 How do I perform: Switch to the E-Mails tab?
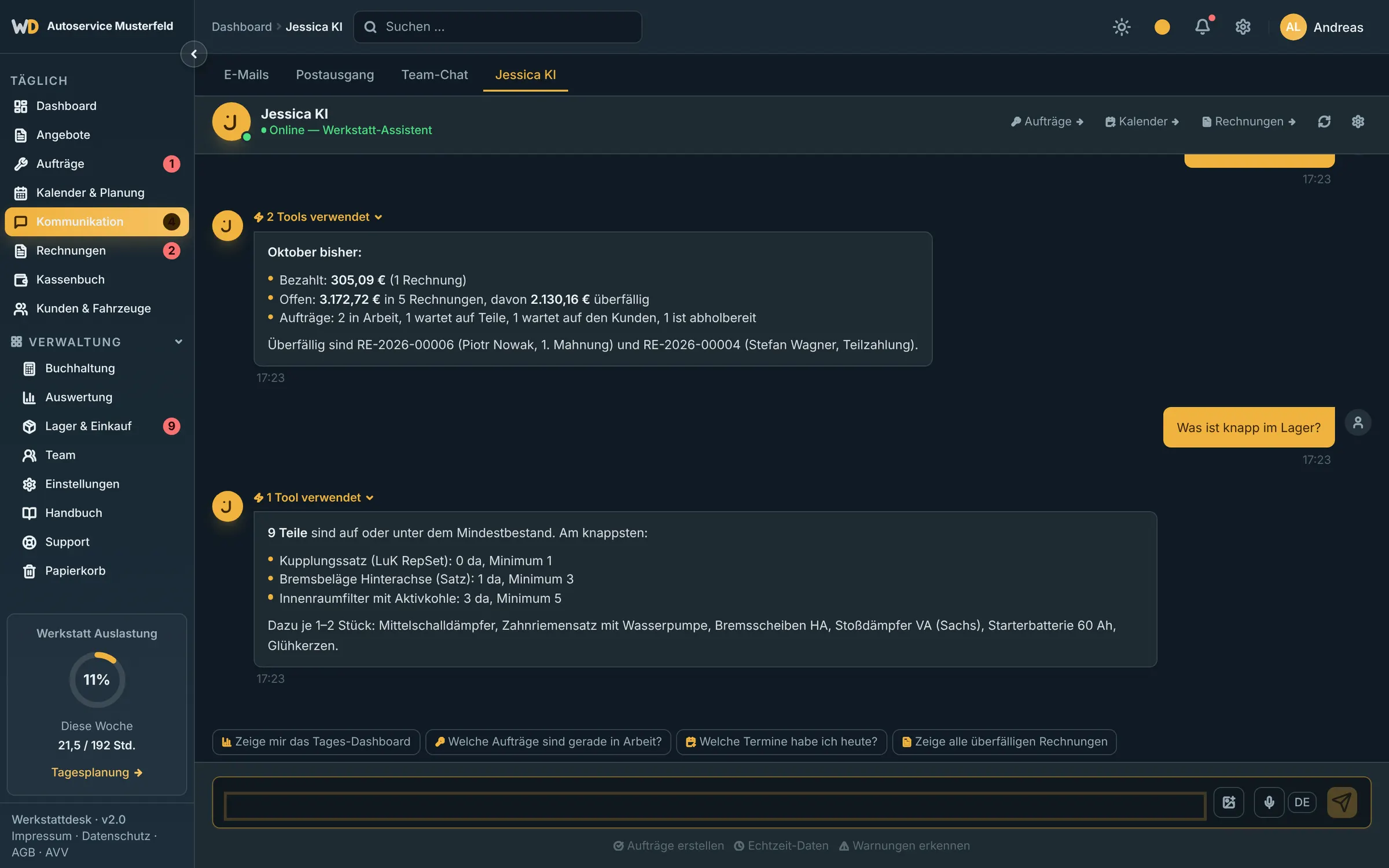pos(247,75)
